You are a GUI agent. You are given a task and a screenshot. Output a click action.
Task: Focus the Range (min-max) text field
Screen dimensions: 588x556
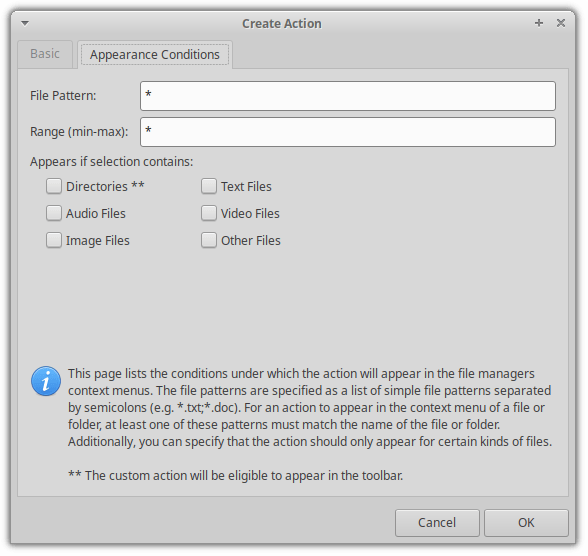(x=348, y=132)
